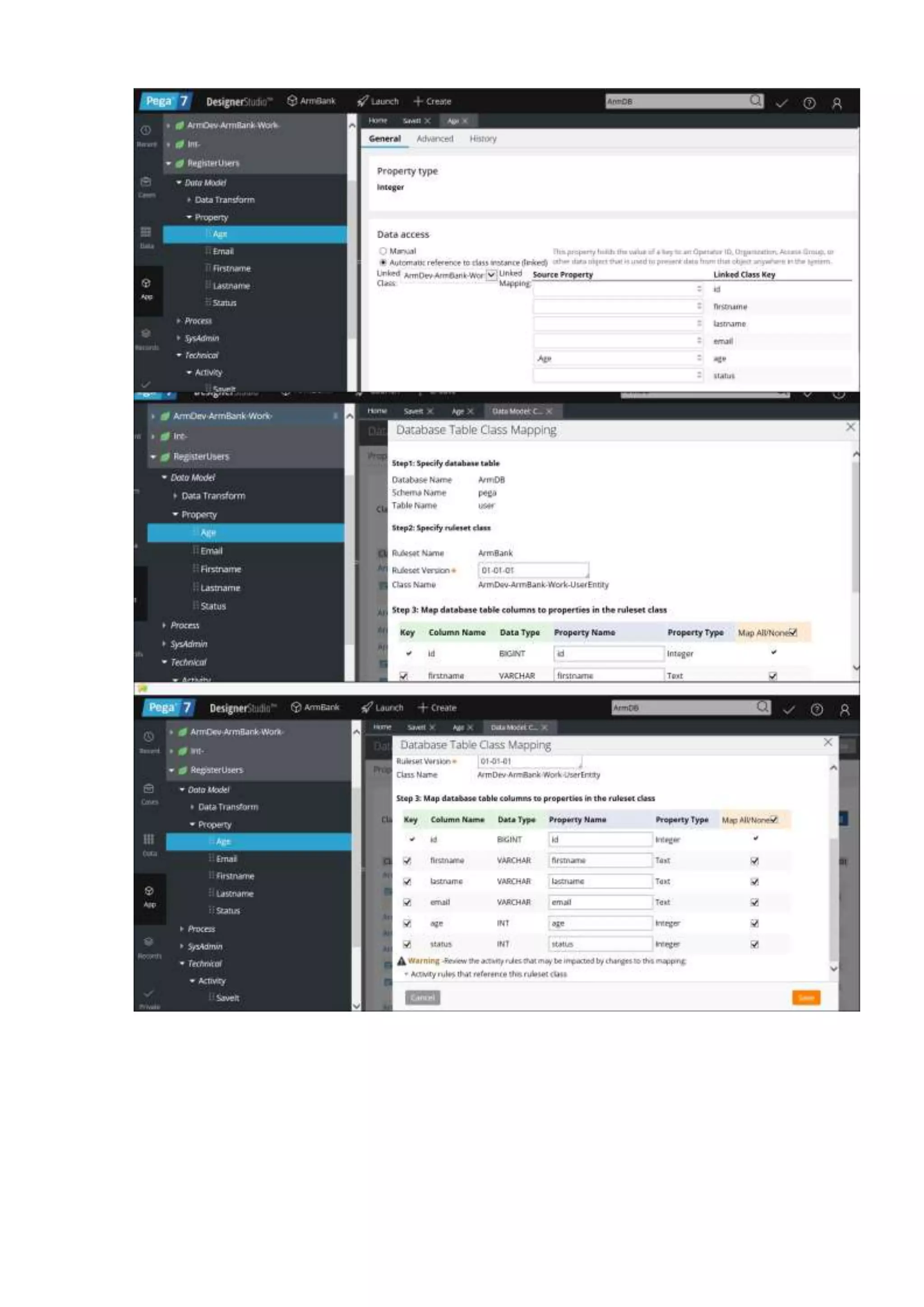Toggle map checkbox at right of status row
This screenshot has height=1307, width=924.
754,945
